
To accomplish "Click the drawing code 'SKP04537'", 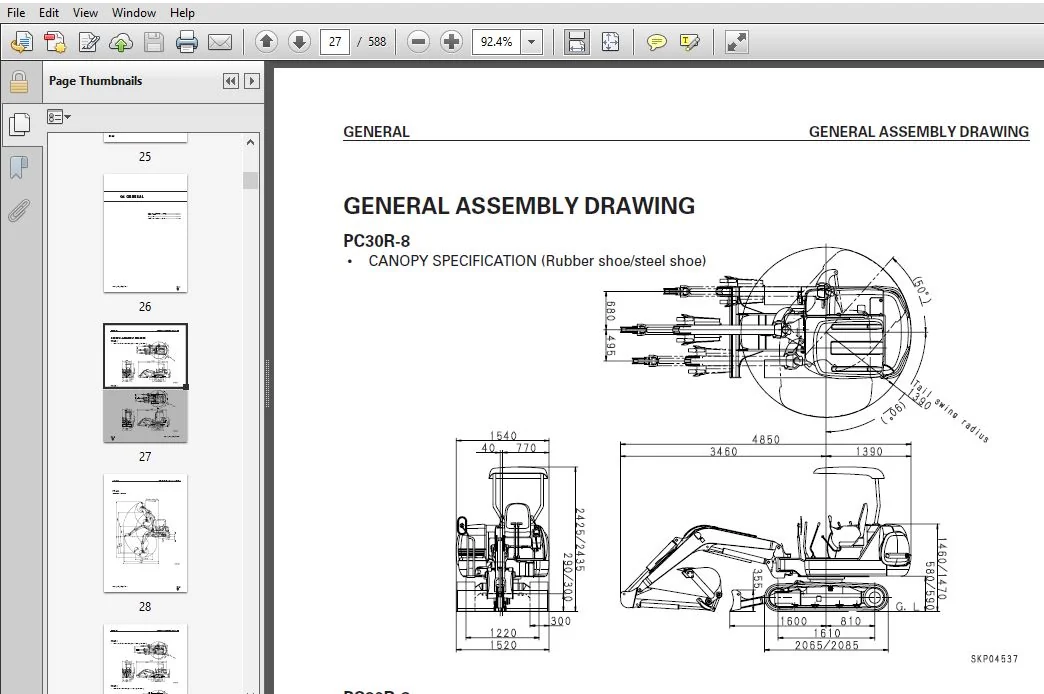I will point(994,659).
